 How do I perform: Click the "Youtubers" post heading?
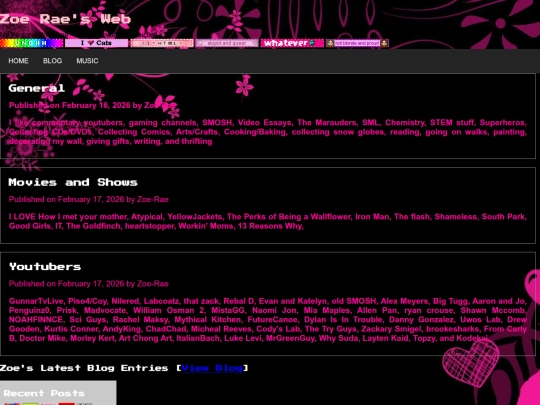(45, 267)
